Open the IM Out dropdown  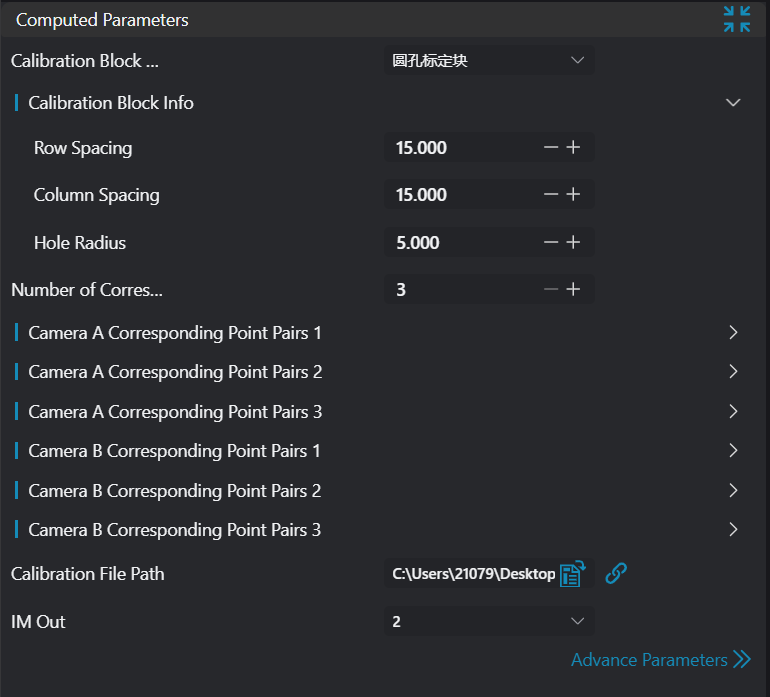tap(489, 622)
